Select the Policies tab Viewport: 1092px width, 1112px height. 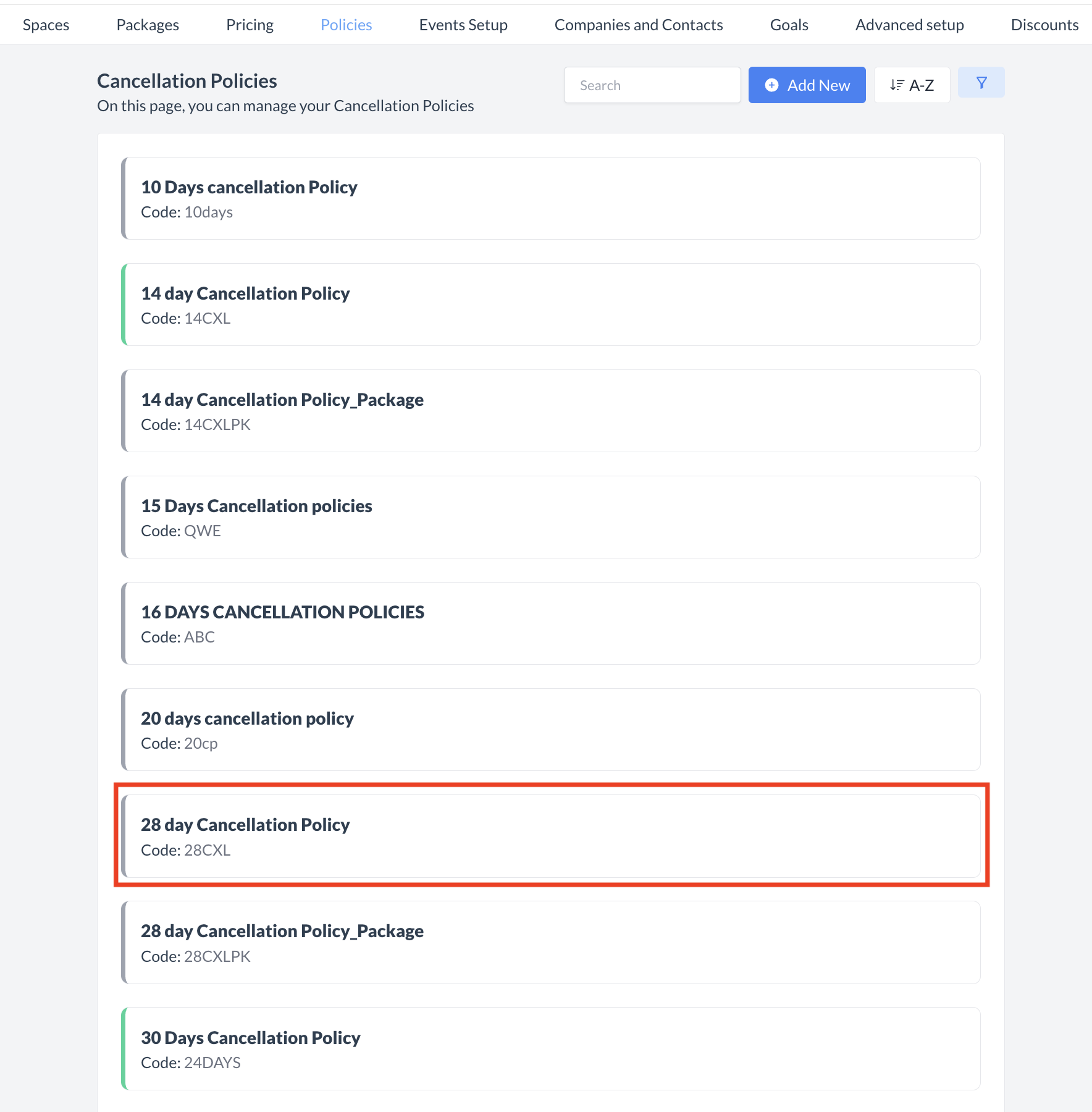(x=346, y=25)
